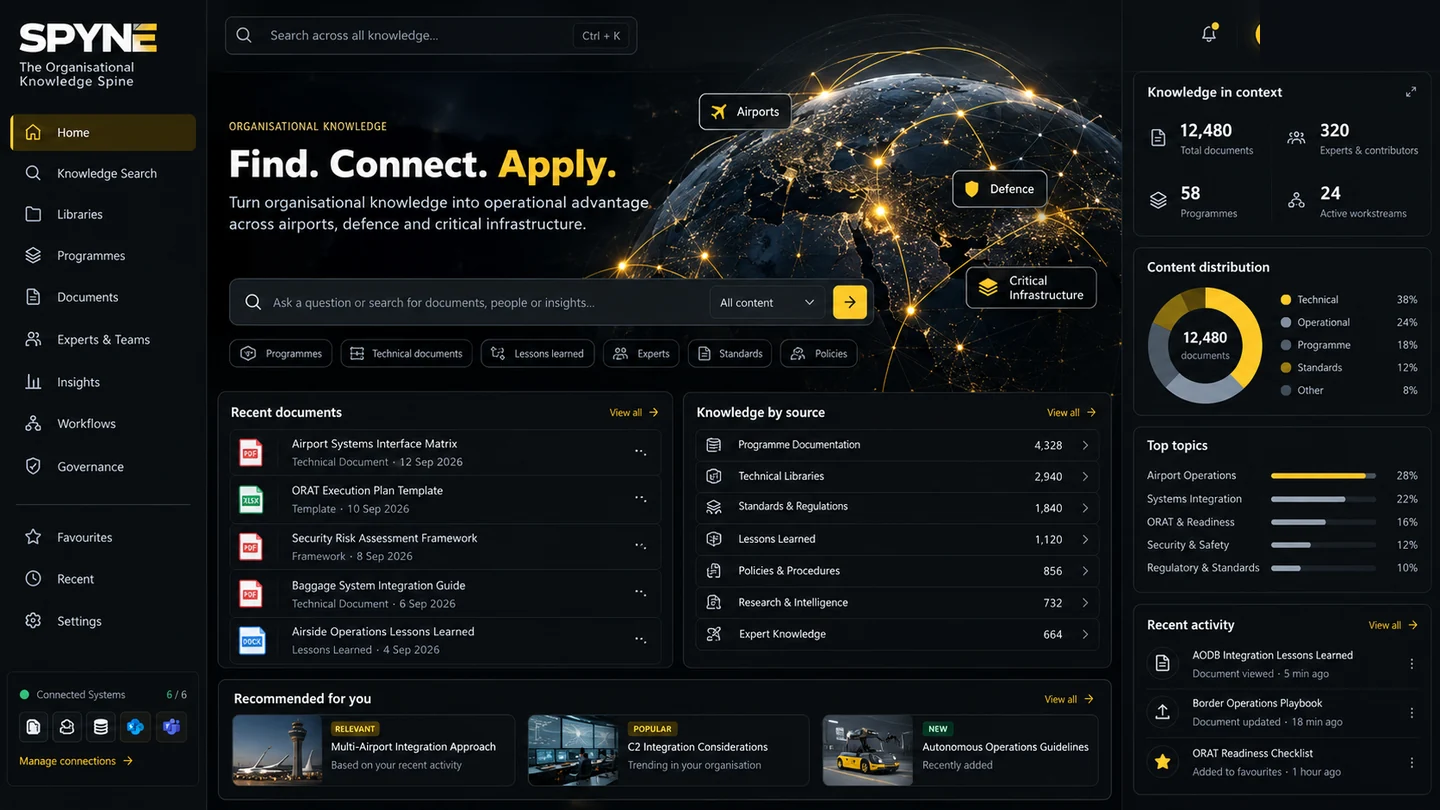Open the Microsoft Teams connected system icon
The width and height of the screenshot is (1440, 810).
[x=171, y=727]
